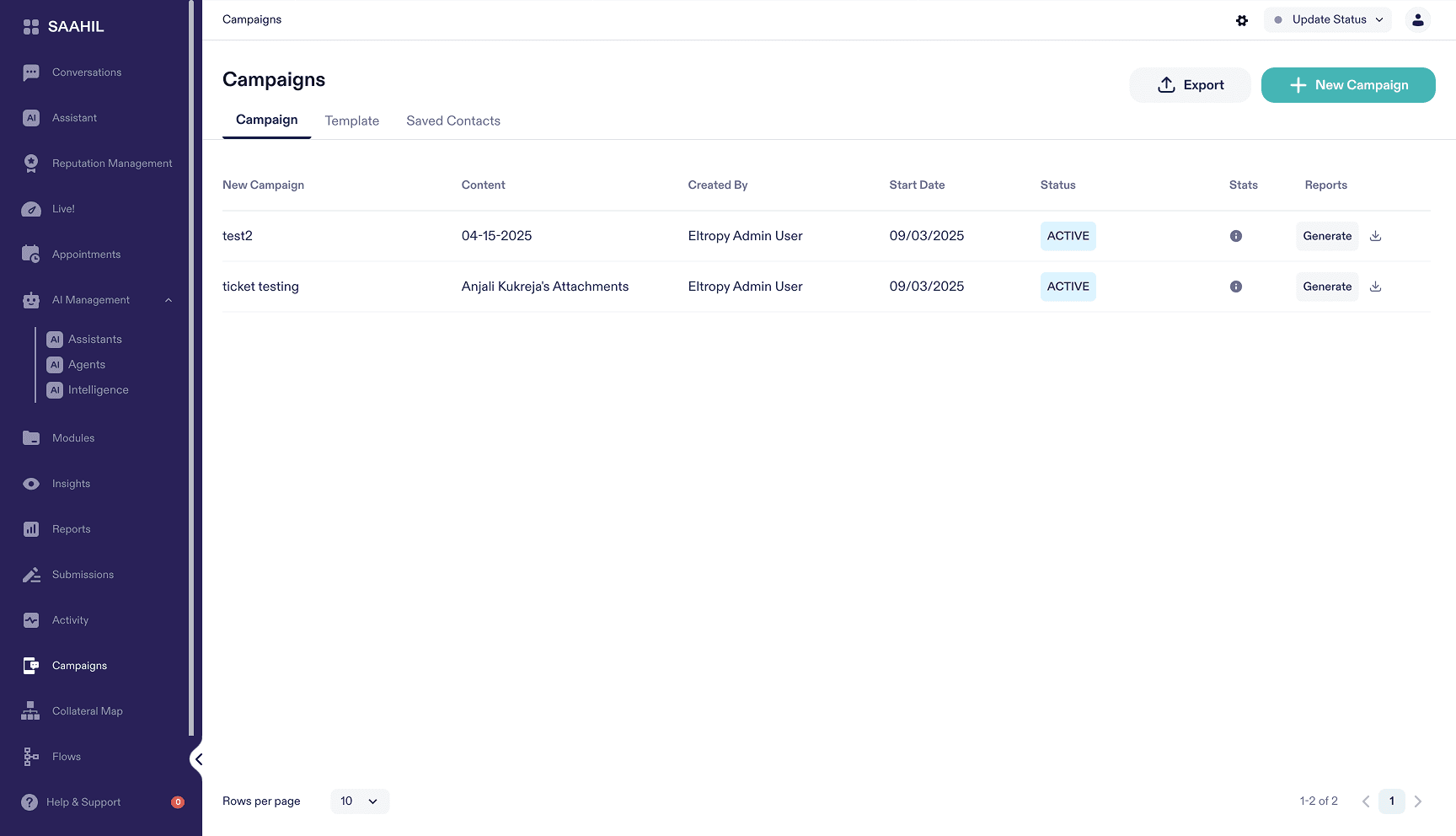Click the Assistant AI icon in sidebar
The image size is (1456, 836).
point(31,118)
